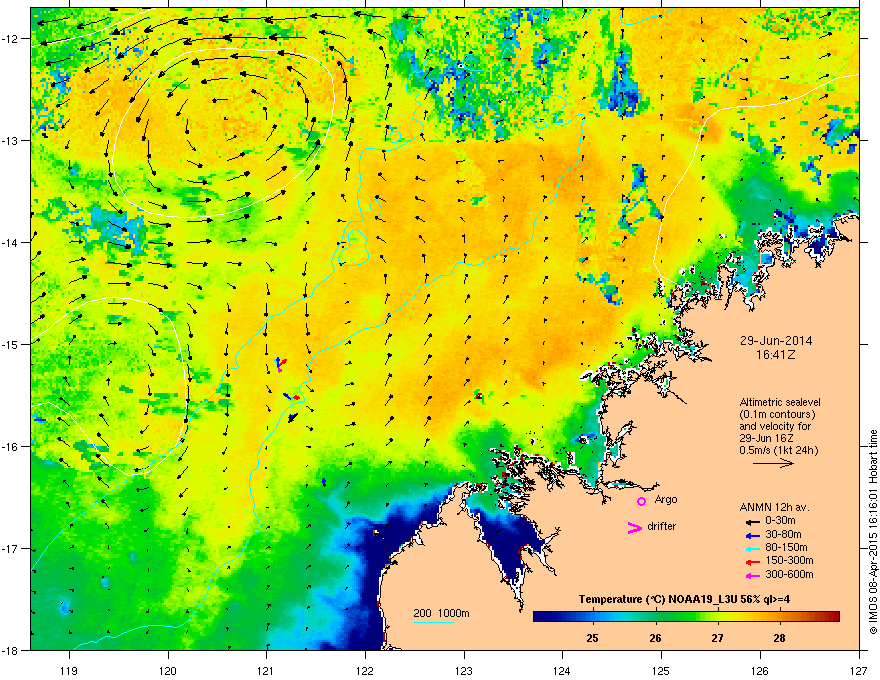Click the longitude axis label 122
Screen dimensions: 880x680
click(x=365, y=670)
